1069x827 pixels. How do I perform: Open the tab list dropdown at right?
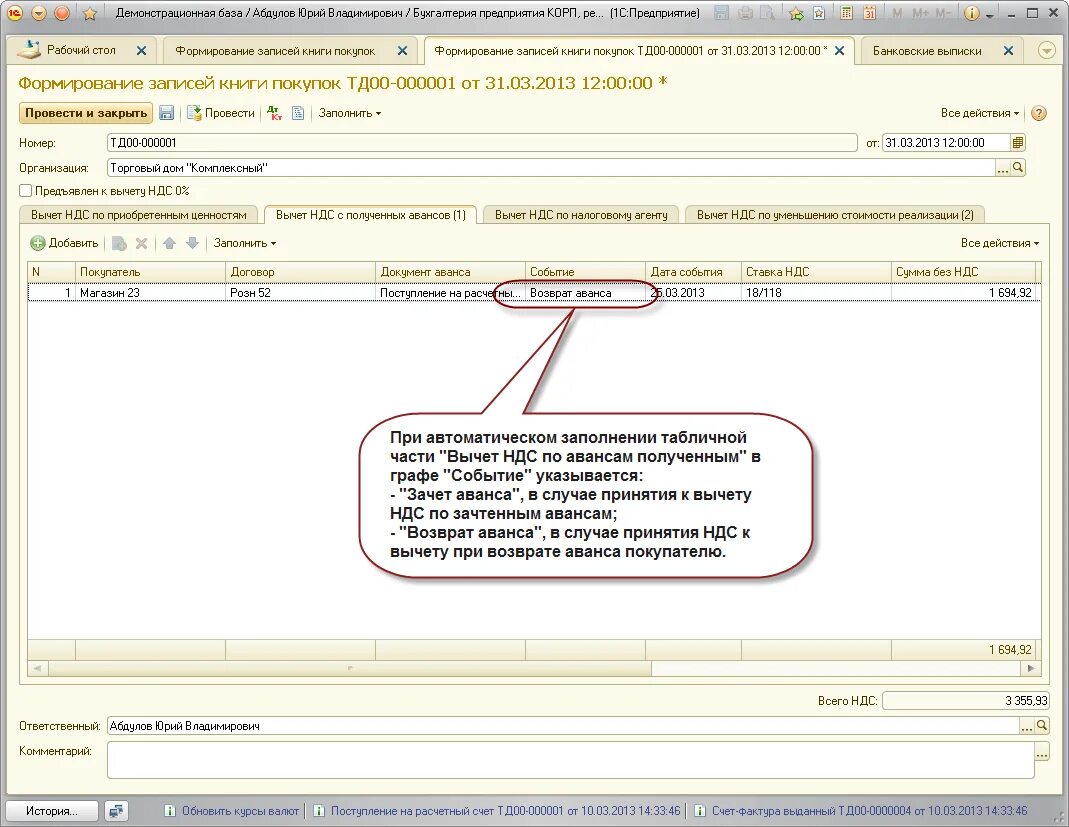[x=1047, y=51]
